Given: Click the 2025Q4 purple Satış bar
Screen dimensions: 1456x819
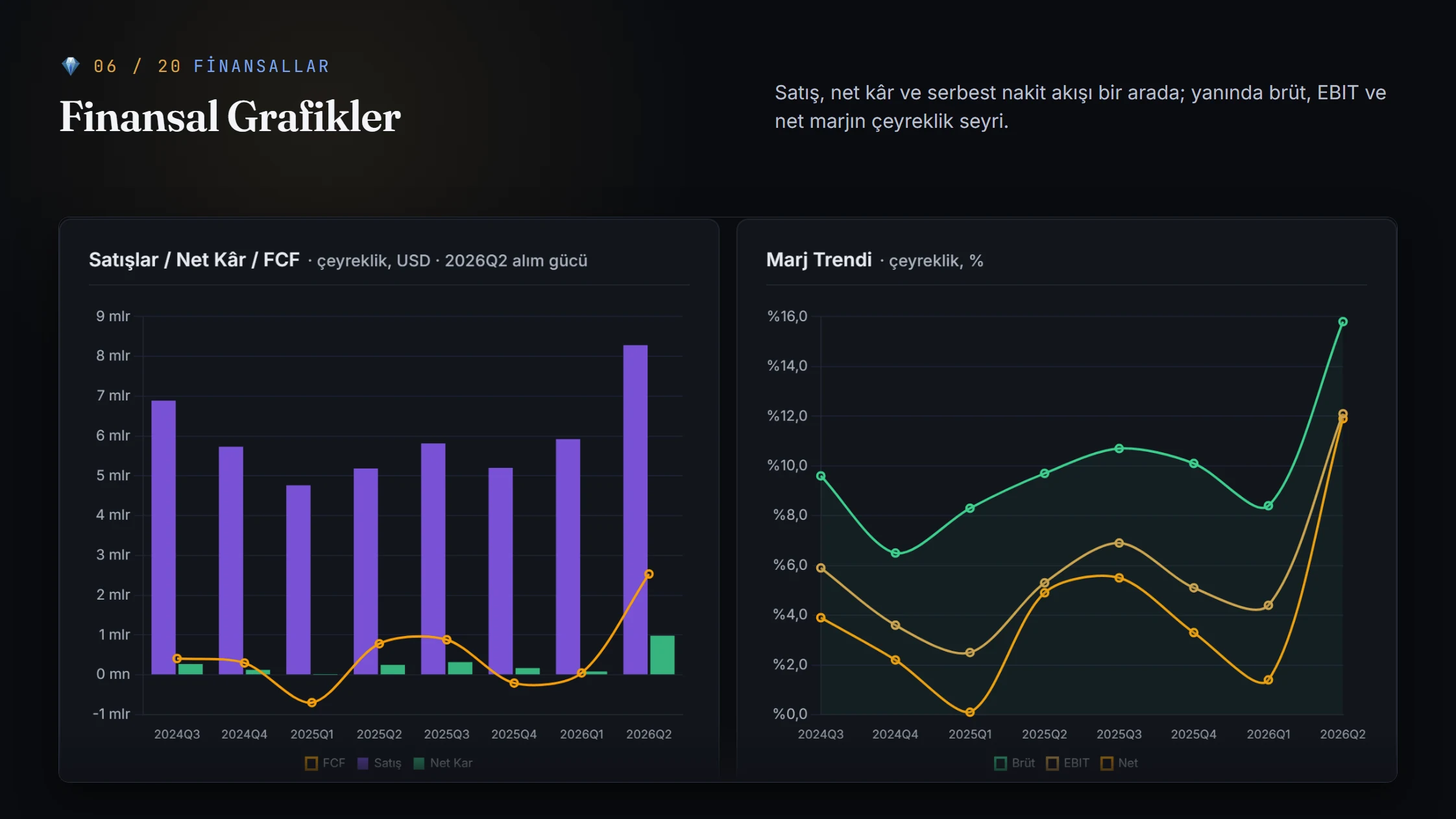Looking at the screenshot, I should [500, 571].
